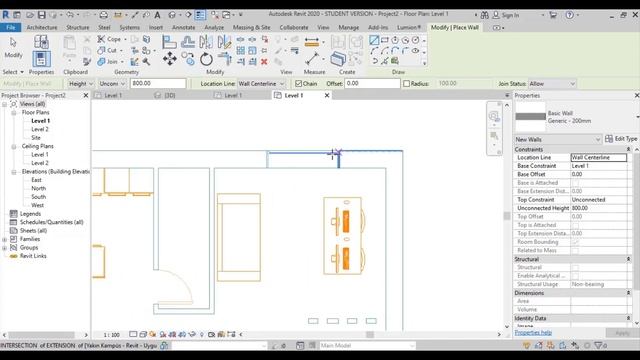Click the Save icon in quick access toolbar

click(x=42, y=15)
